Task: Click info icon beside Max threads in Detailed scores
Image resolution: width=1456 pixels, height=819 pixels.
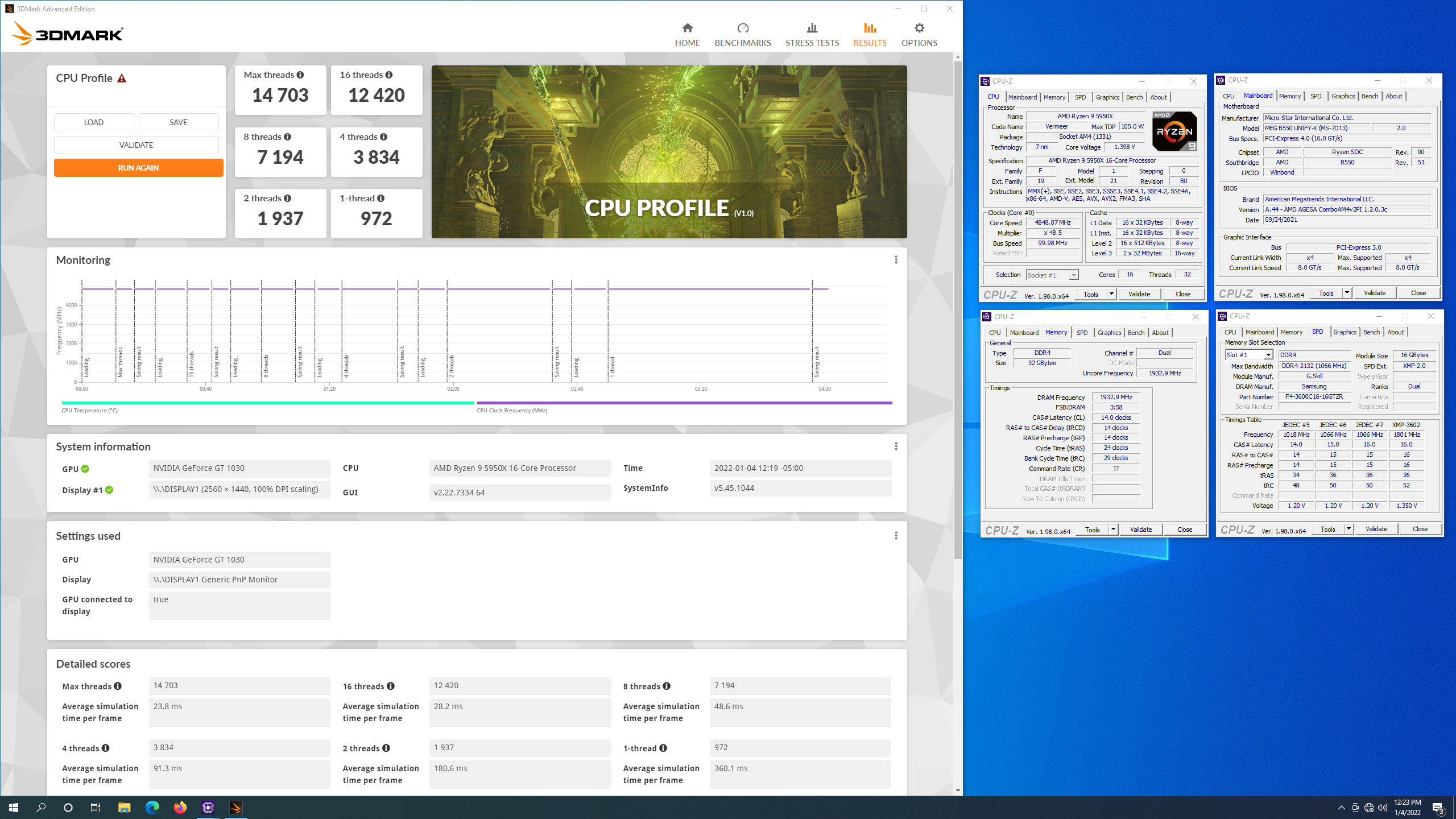Action: pos(118,686)
